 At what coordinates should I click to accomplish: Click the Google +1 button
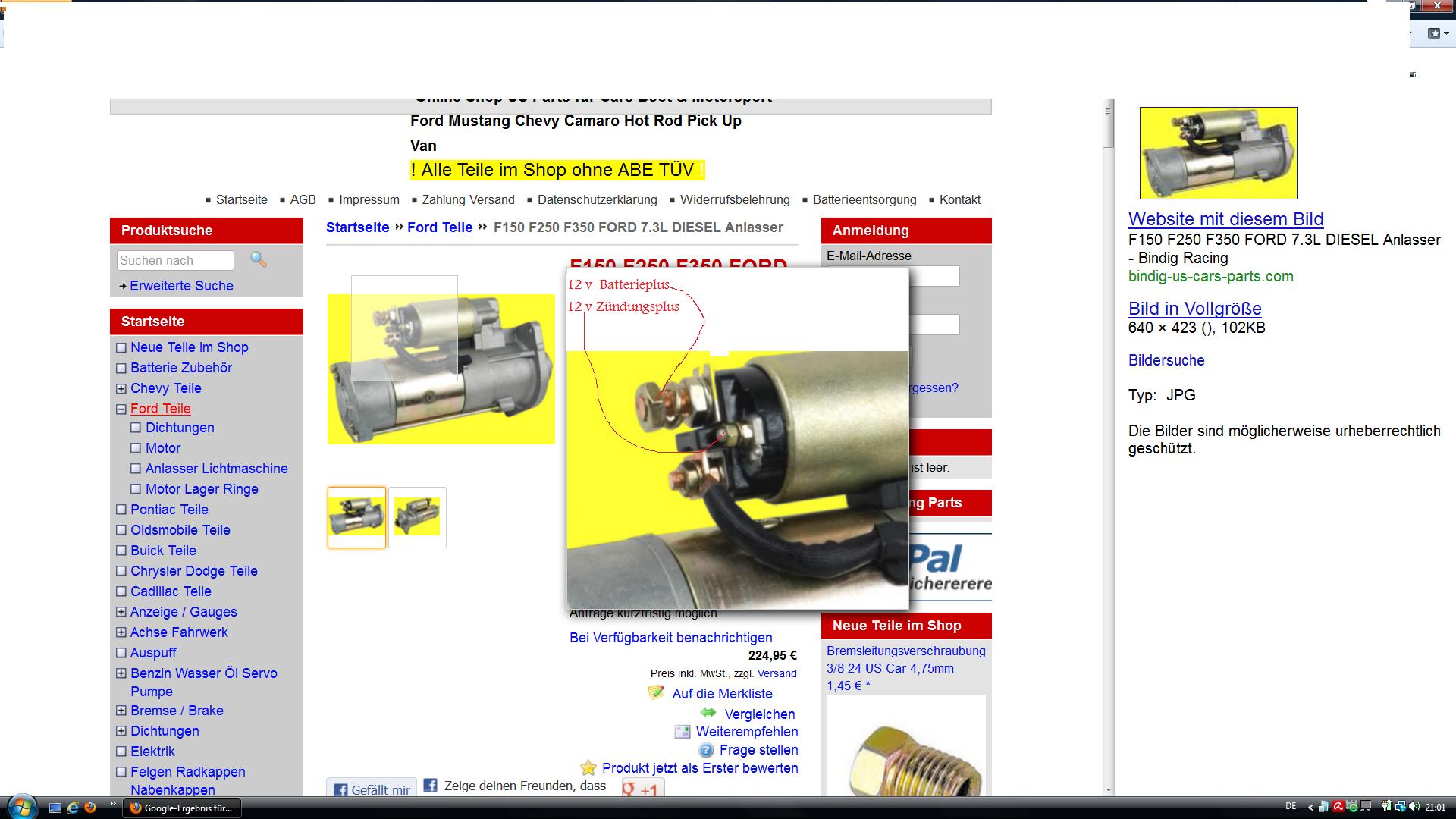point(642,789)
